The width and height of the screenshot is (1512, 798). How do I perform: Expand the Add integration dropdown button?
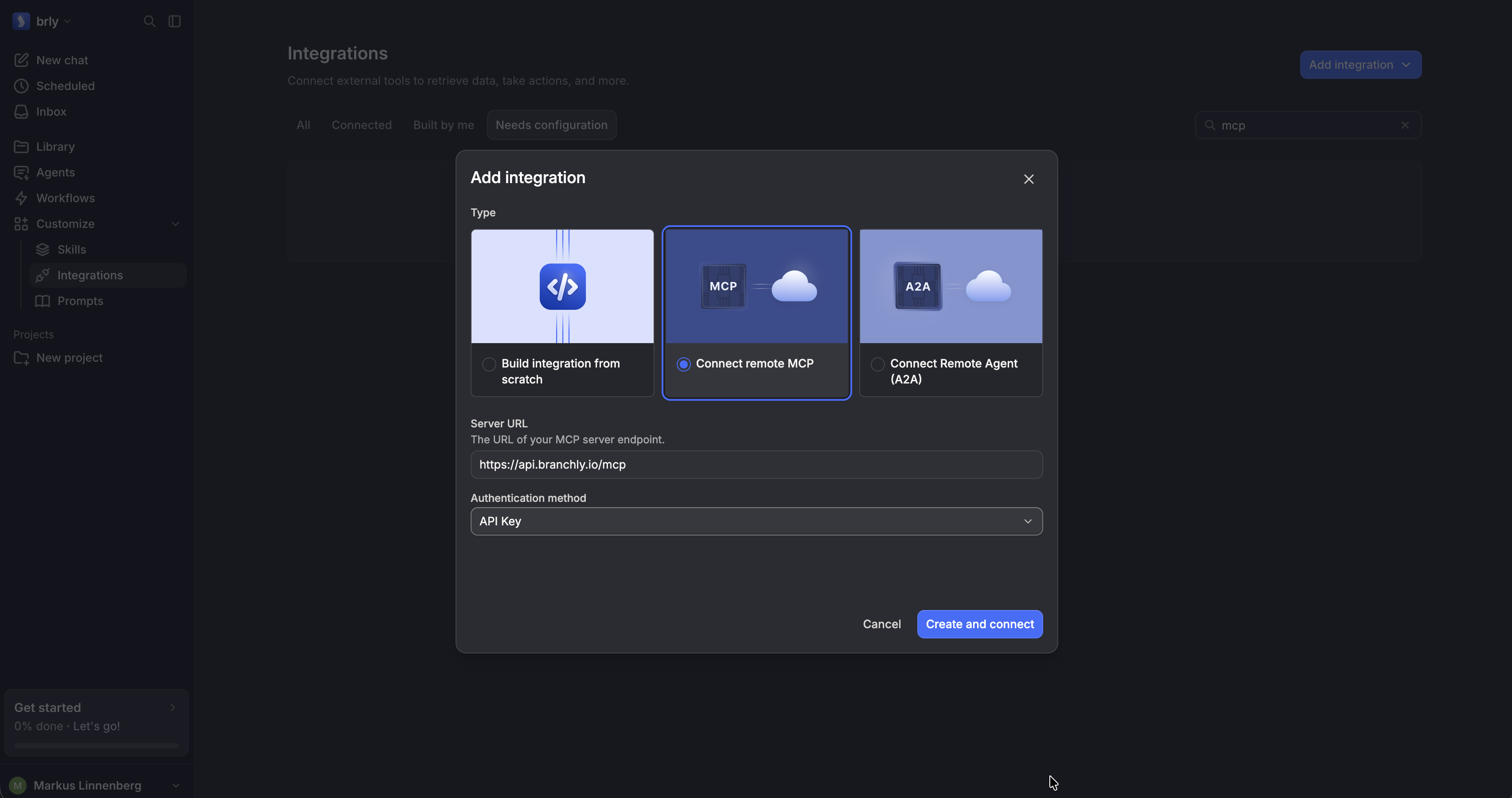(x=1360, y=65)
